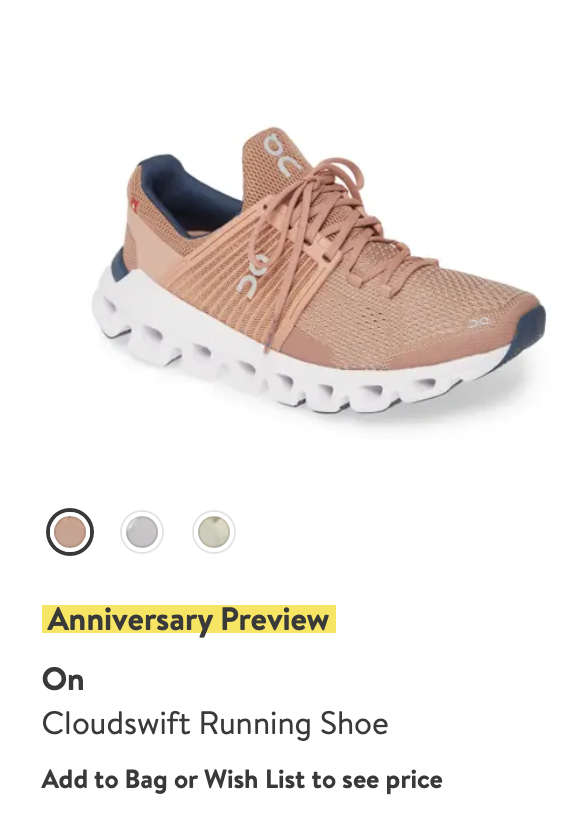
Task: Select the rose pink color swatch
Action: click(x=70, y=531)
